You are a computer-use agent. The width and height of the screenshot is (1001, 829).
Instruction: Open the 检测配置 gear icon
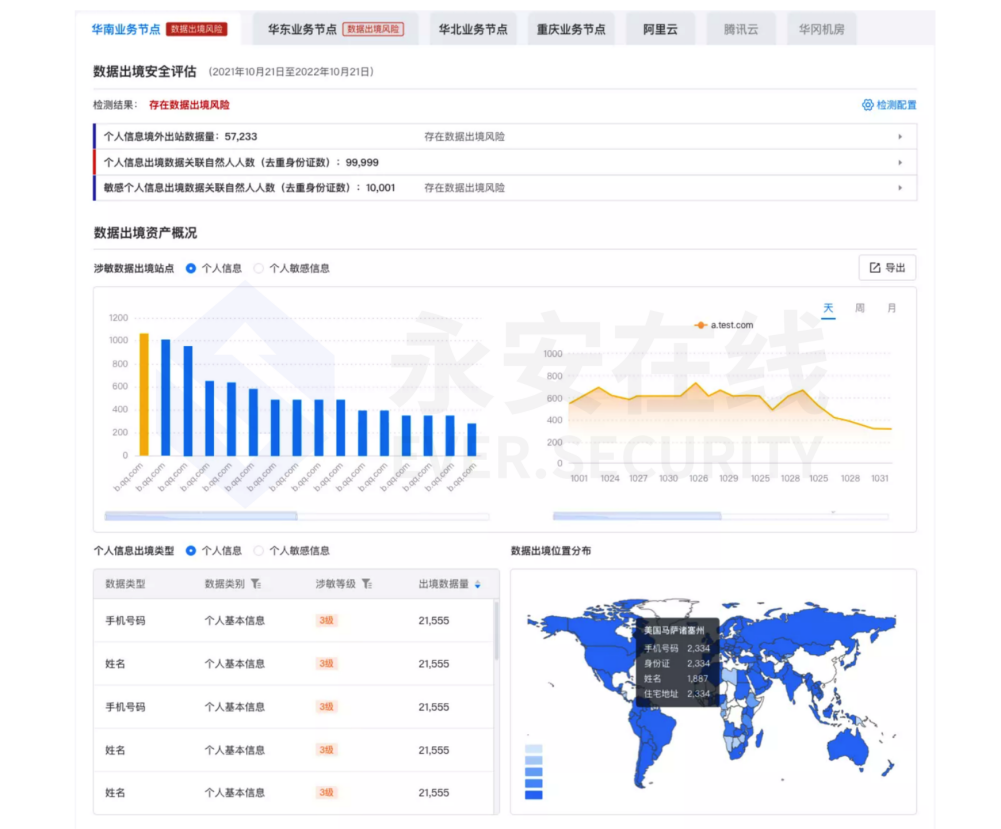tap(867, 105)
